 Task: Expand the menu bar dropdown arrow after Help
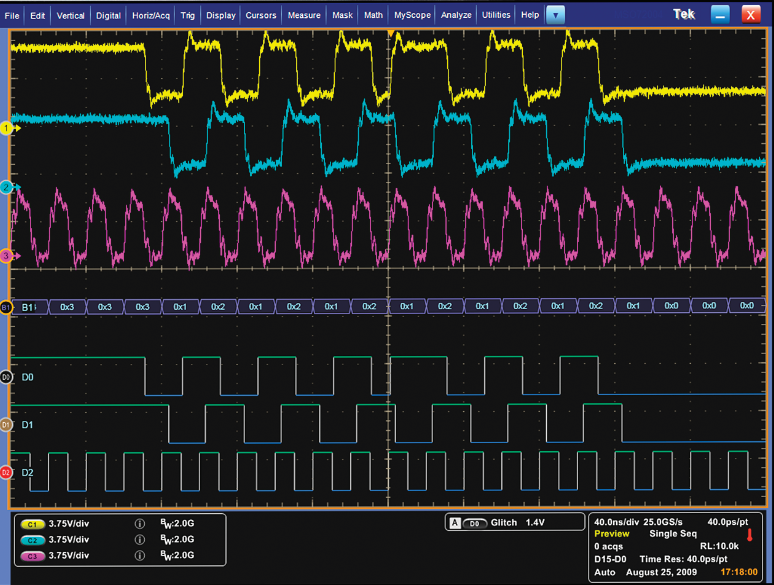click(556, 15)
